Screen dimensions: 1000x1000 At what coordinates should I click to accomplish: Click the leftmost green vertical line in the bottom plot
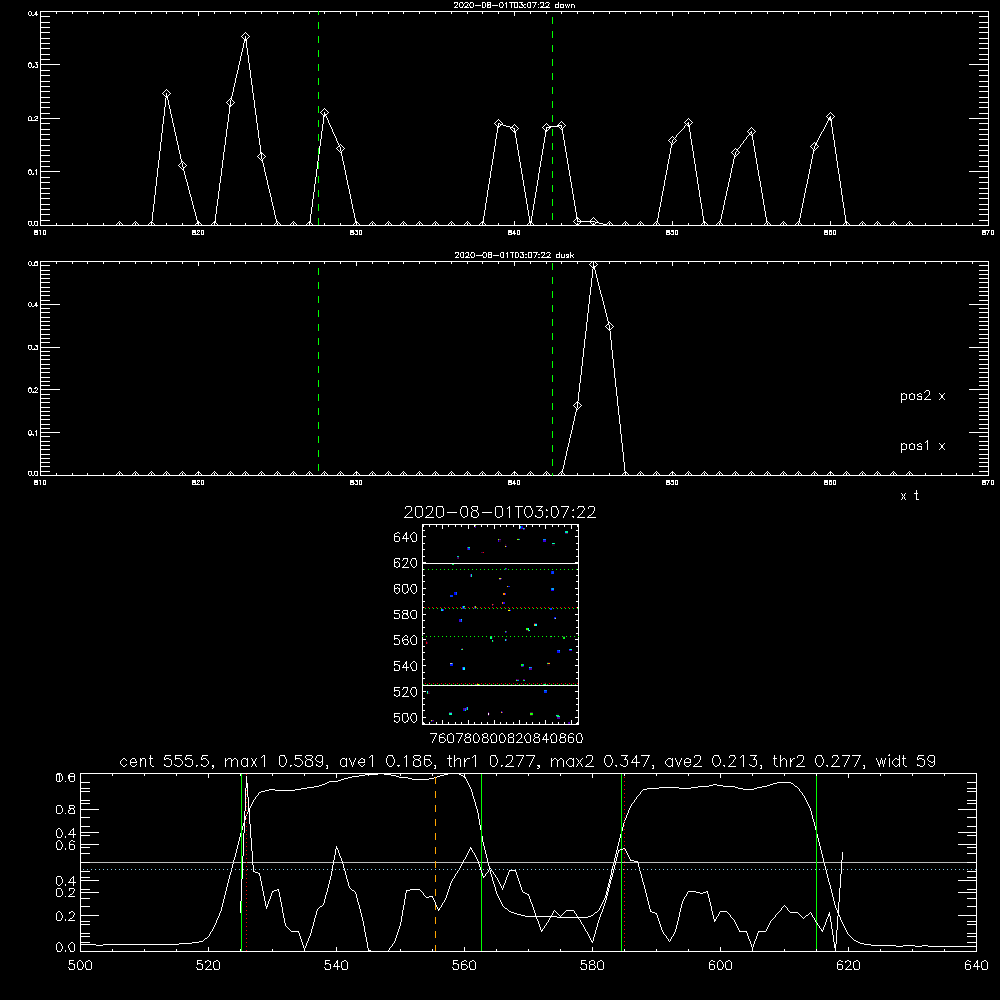242,862
